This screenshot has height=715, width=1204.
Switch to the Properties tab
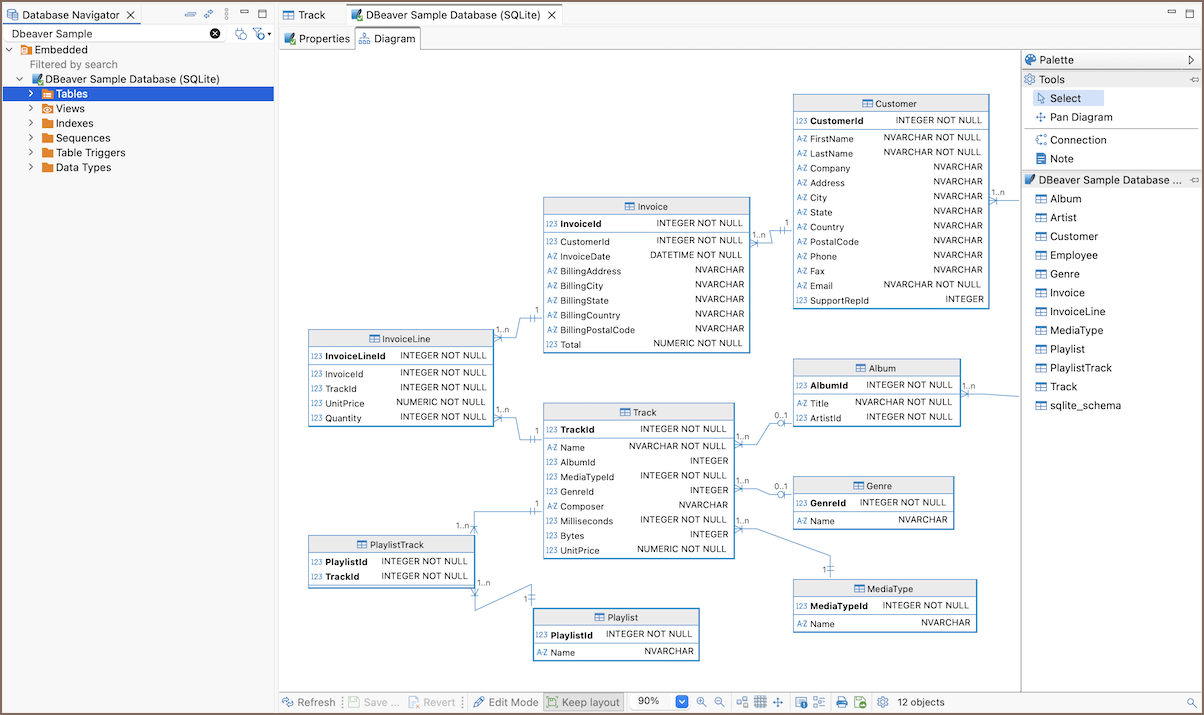pos(316,39)
